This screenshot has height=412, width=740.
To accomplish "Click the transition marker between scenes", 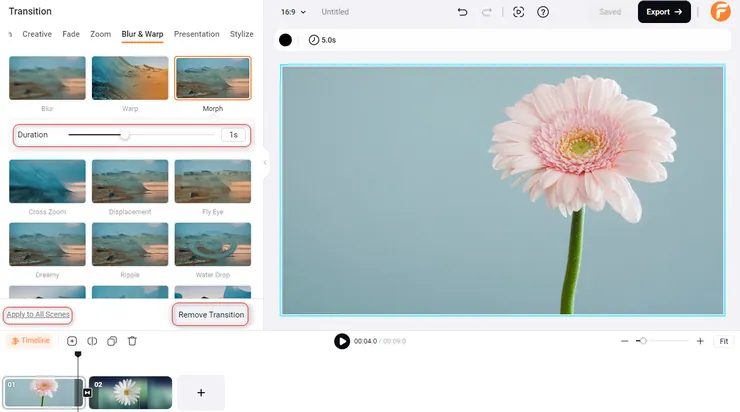I will click(x=88, y=393).
